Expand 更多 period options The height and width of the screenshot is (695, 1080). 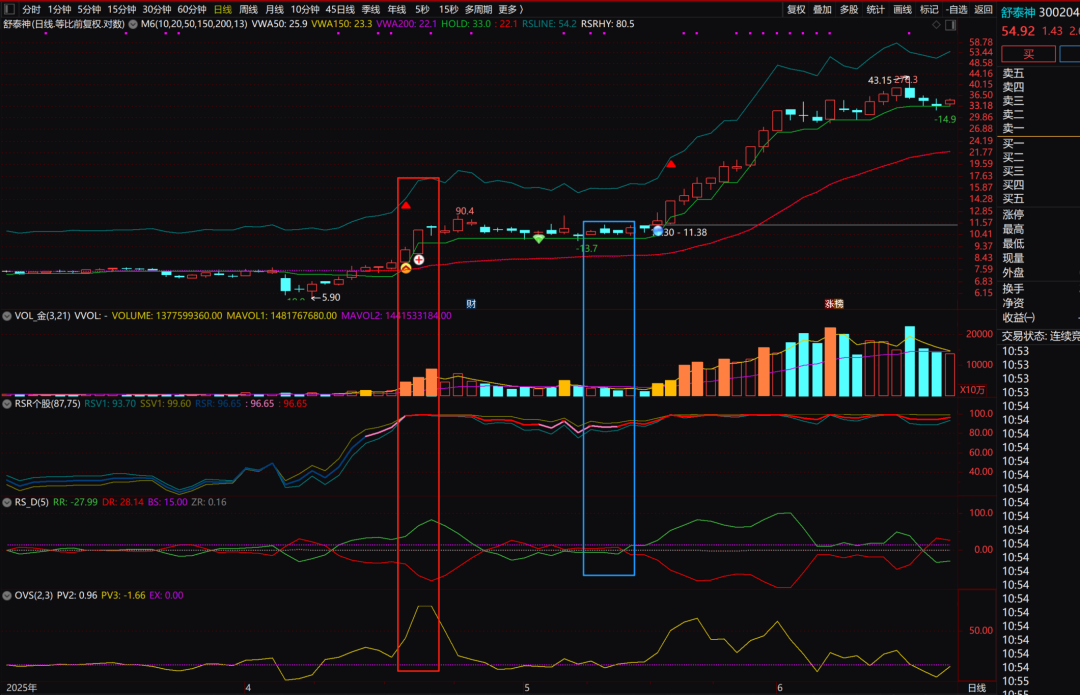(x=510, y=10)
